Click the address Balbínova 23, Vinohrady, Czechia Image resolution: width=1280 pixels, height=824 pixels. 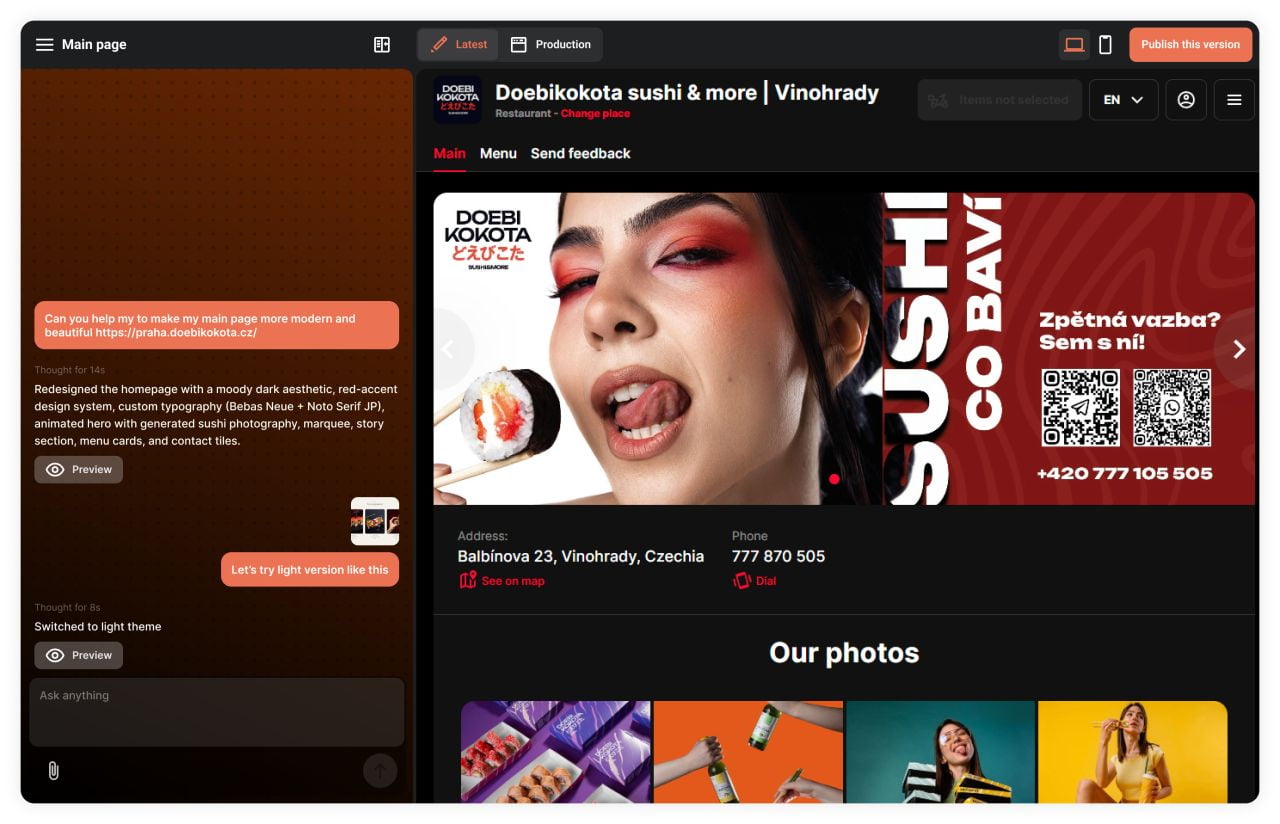pos(581,557)
